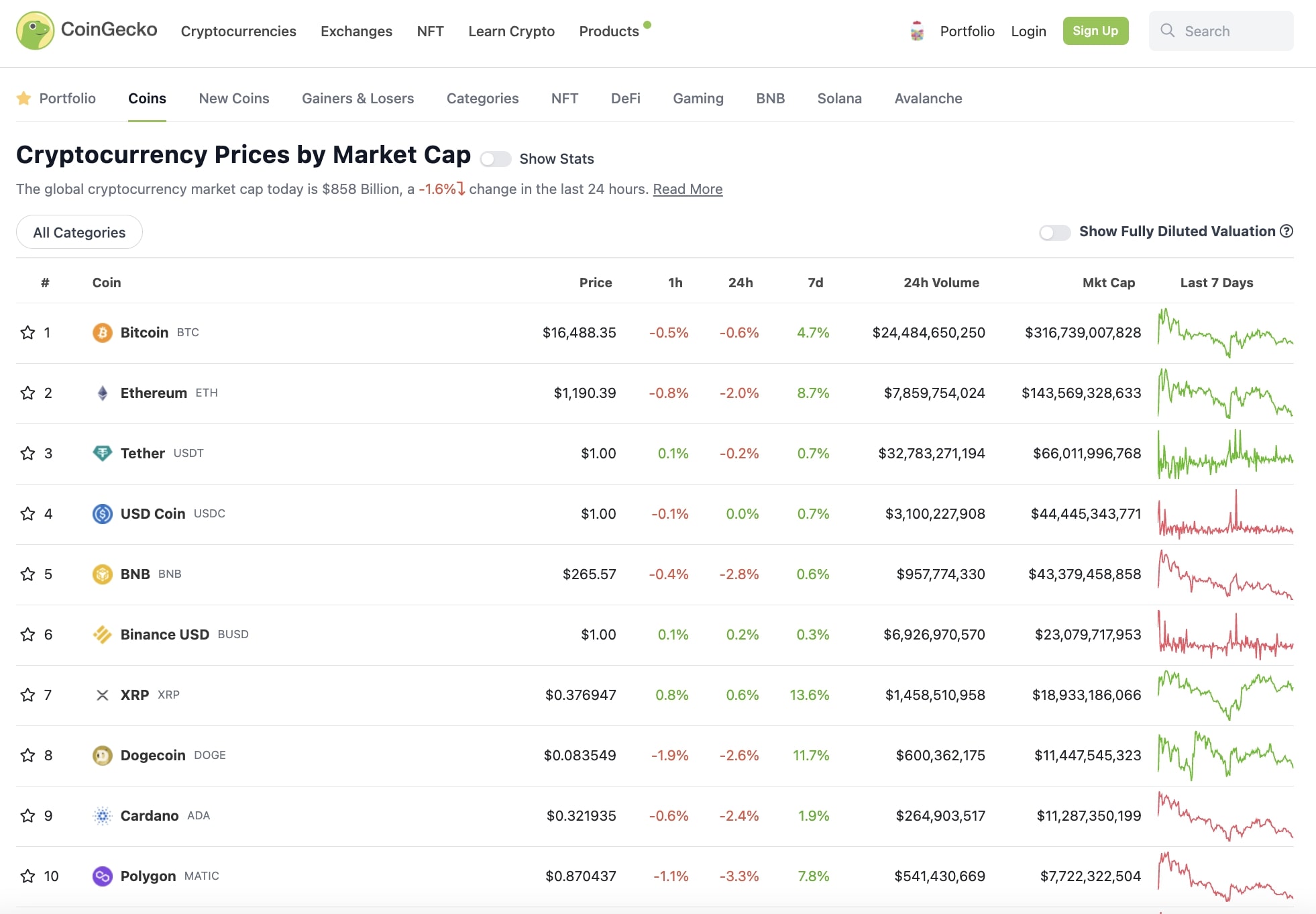Turn on Show Fully Diluted Valuation switch
This screenshot has height=914, width=1316.
coord(1054,232)
